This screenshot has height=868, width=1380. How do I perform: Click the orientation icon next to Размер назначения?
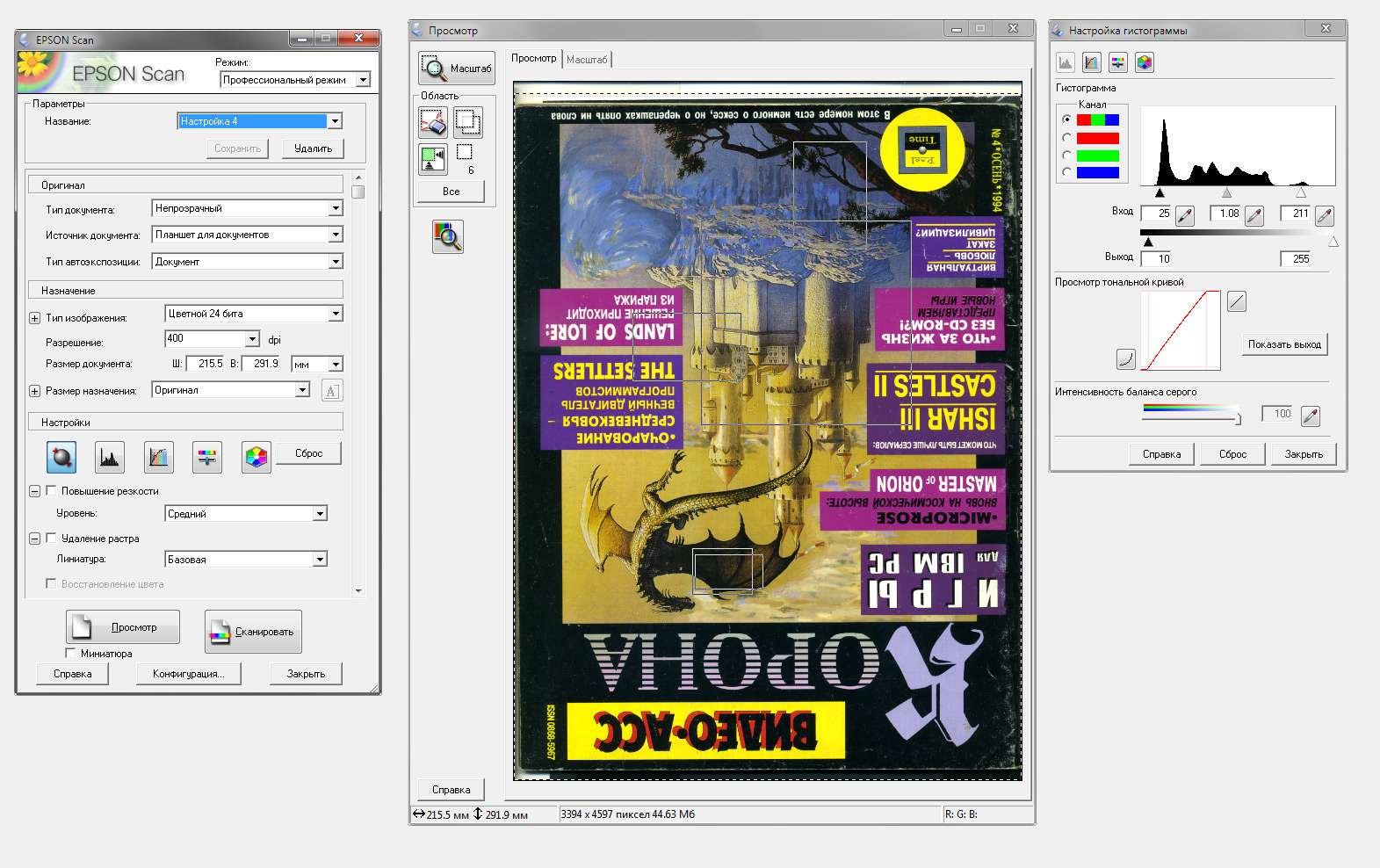coord(332,391)
